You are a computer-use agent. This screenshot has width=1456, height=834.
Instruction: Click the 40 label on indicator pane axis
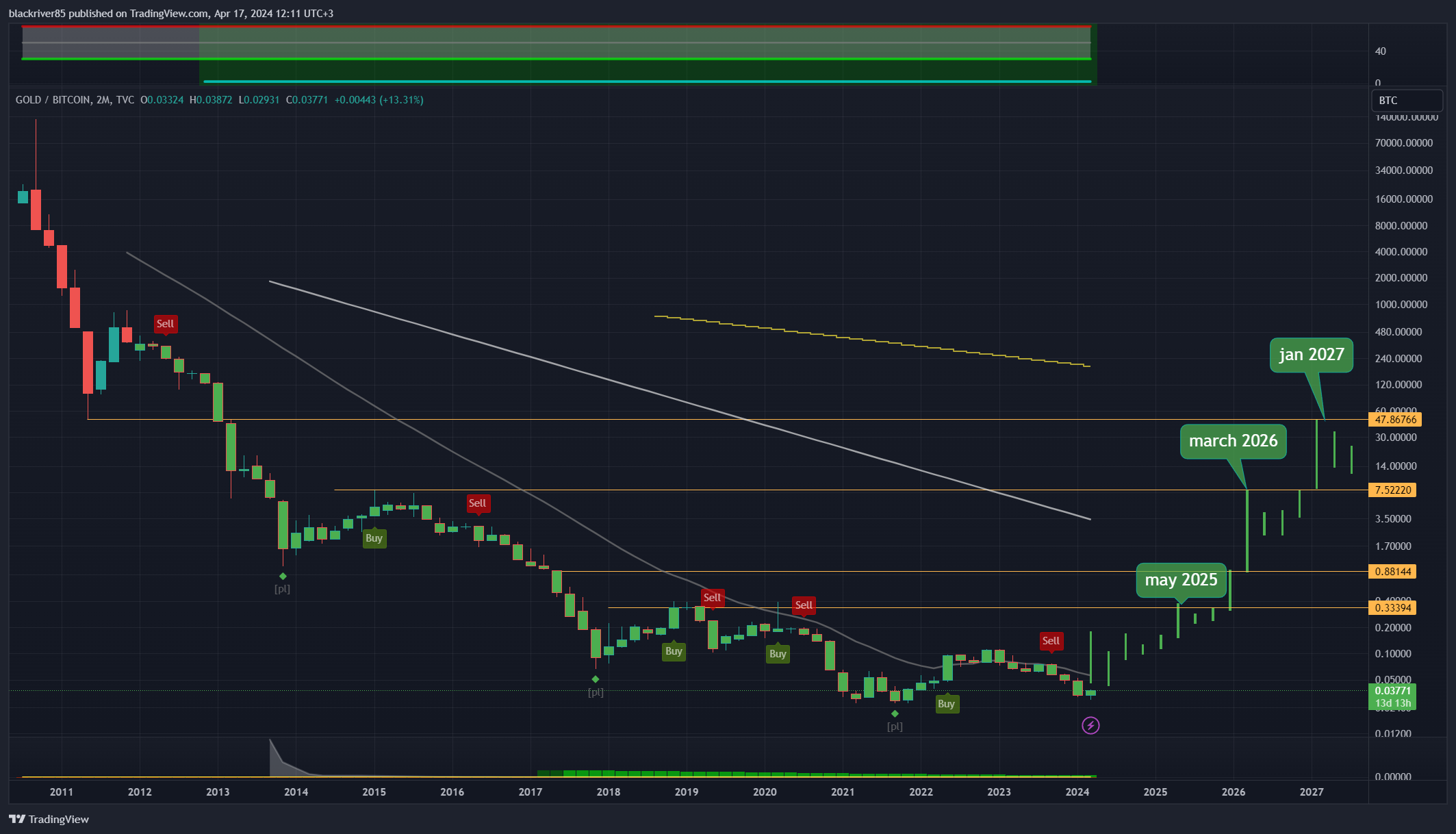point(1381,51)
